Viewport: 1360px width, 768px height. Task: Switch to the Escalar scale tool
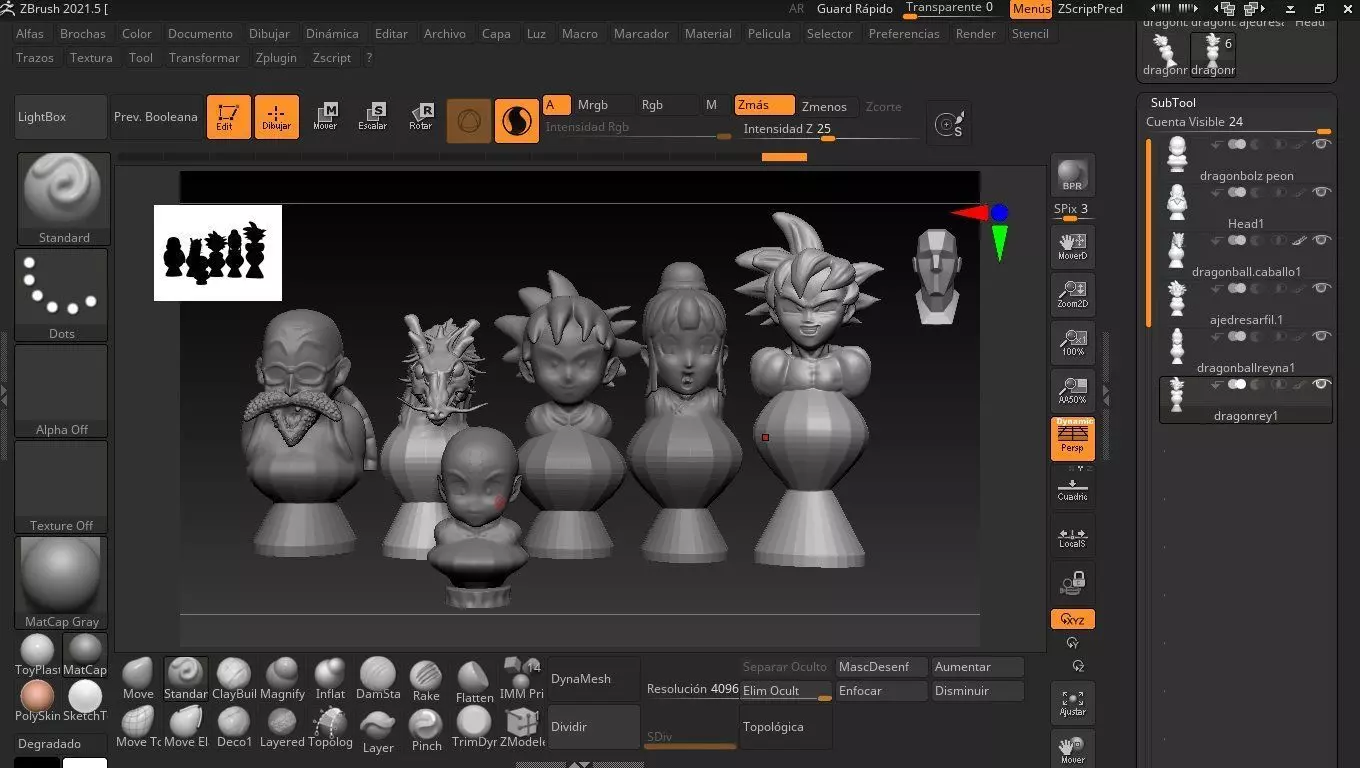373,117
